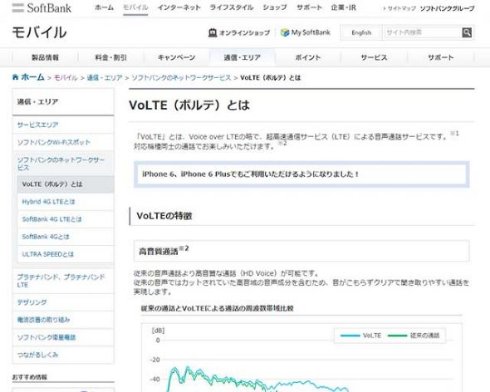This screenshot has width=490, height=392.
Task: Open 電波改善の取り組み in the sidebar
Action: click(x=63, y=320)
